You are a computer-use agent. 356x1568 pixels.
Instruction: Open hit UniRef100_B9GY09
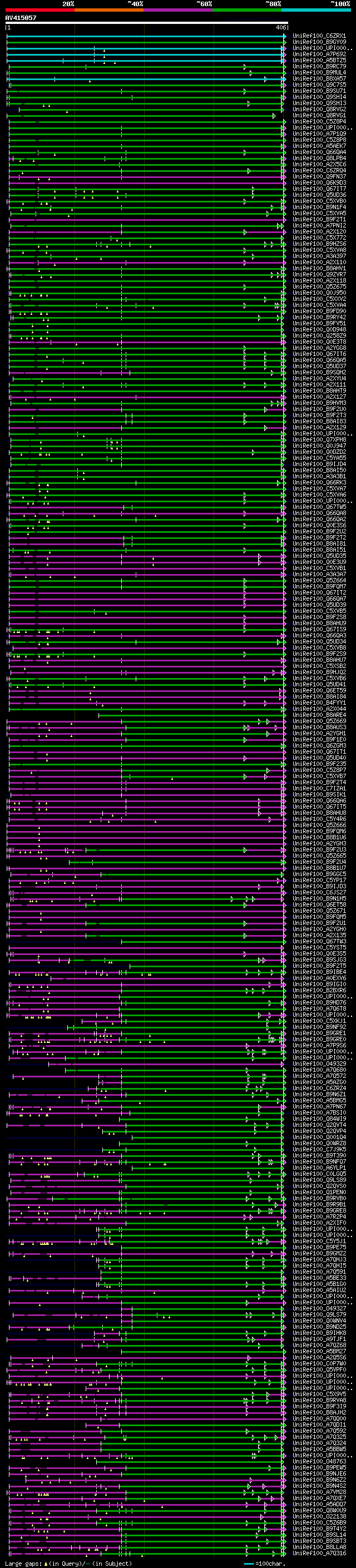pos(319,42)
